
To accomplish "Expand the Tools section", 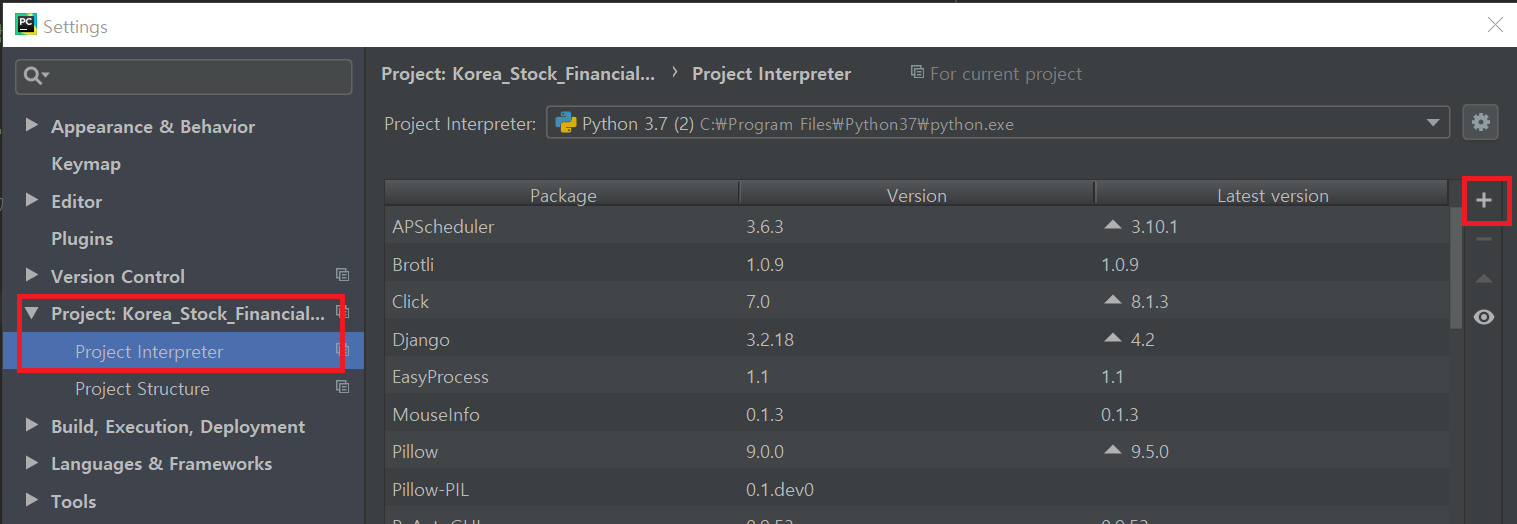I will tap(31, 500).
